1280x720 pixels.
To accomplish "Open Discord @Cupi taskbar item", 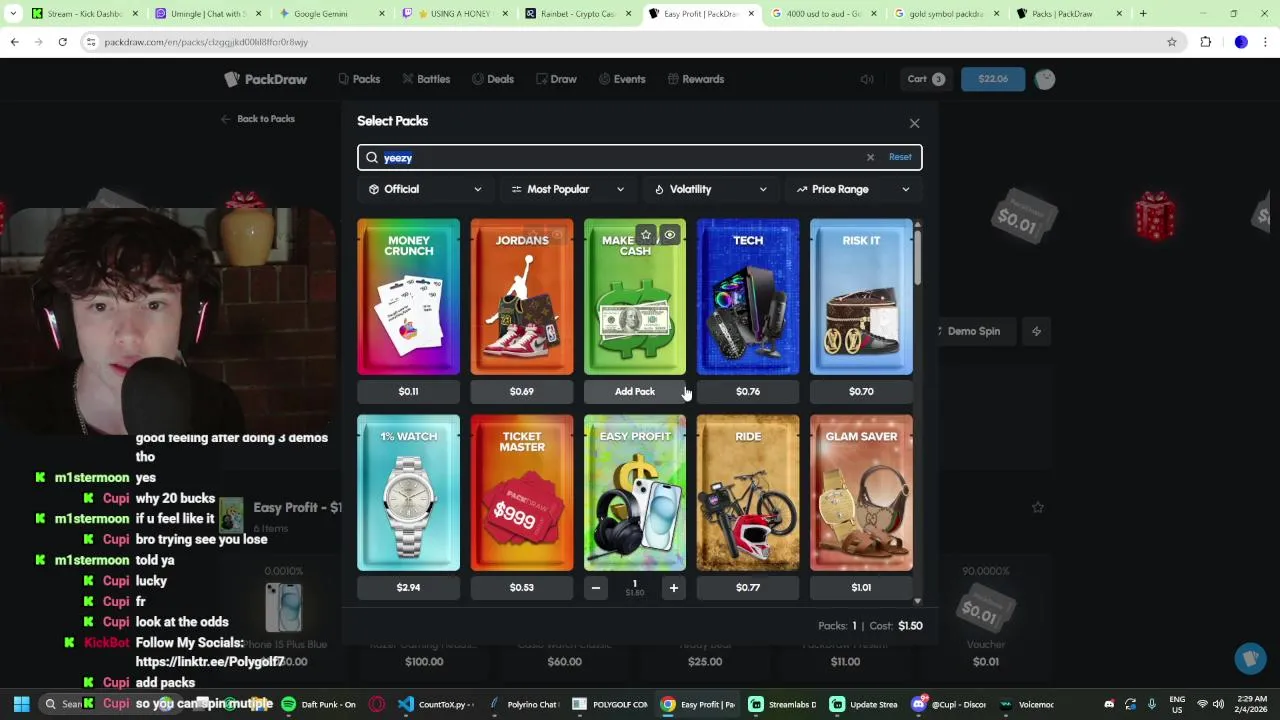I will coord(949,704).
